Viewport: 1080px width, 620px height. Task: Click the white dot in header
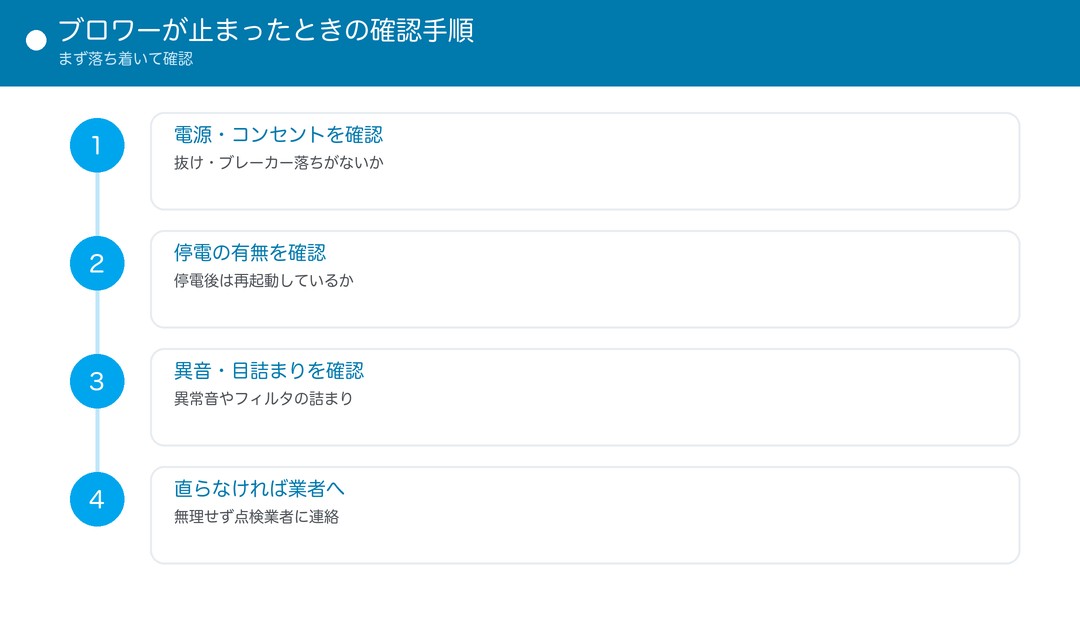click(37, 41)
